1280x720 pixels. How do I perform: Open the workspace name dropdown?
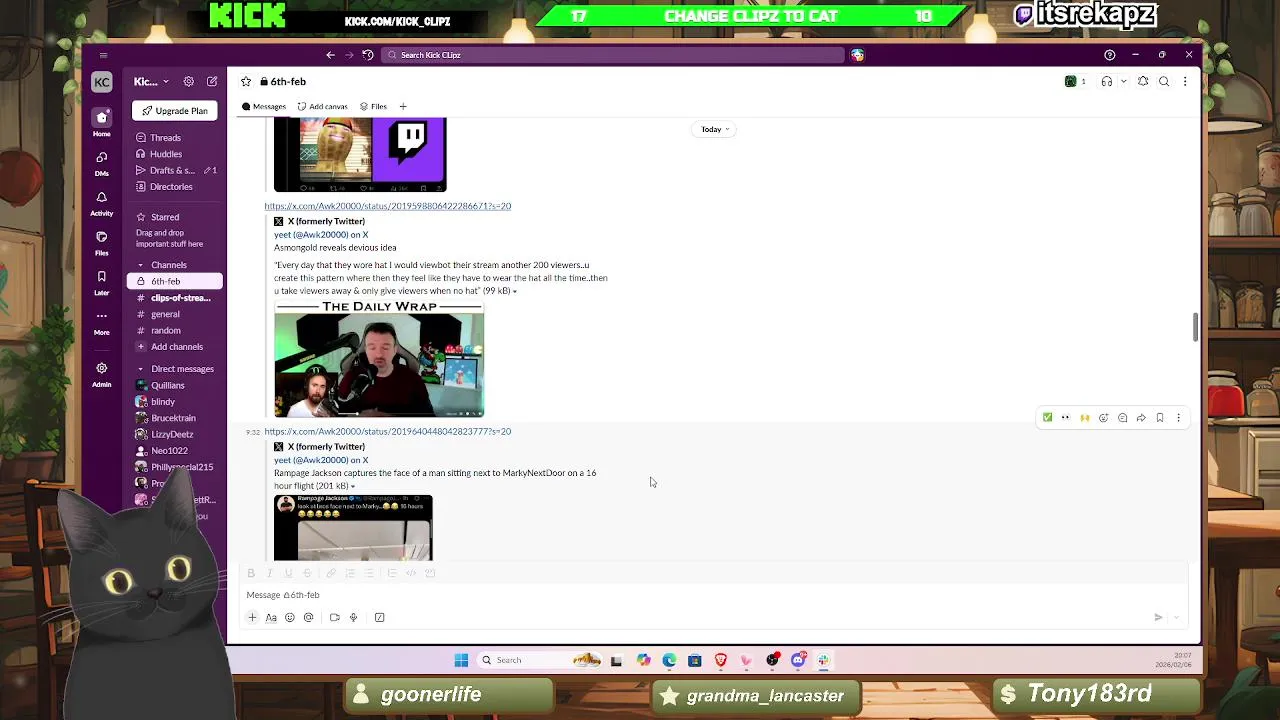pos(151,81)
